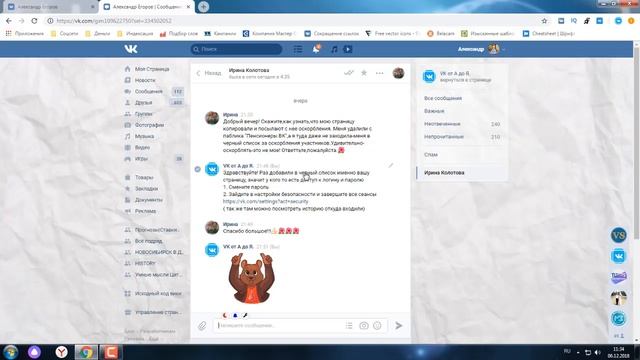Select the Ирина Колотова dialog tab
The image size is (640, 360).
[x=462, y=173]
